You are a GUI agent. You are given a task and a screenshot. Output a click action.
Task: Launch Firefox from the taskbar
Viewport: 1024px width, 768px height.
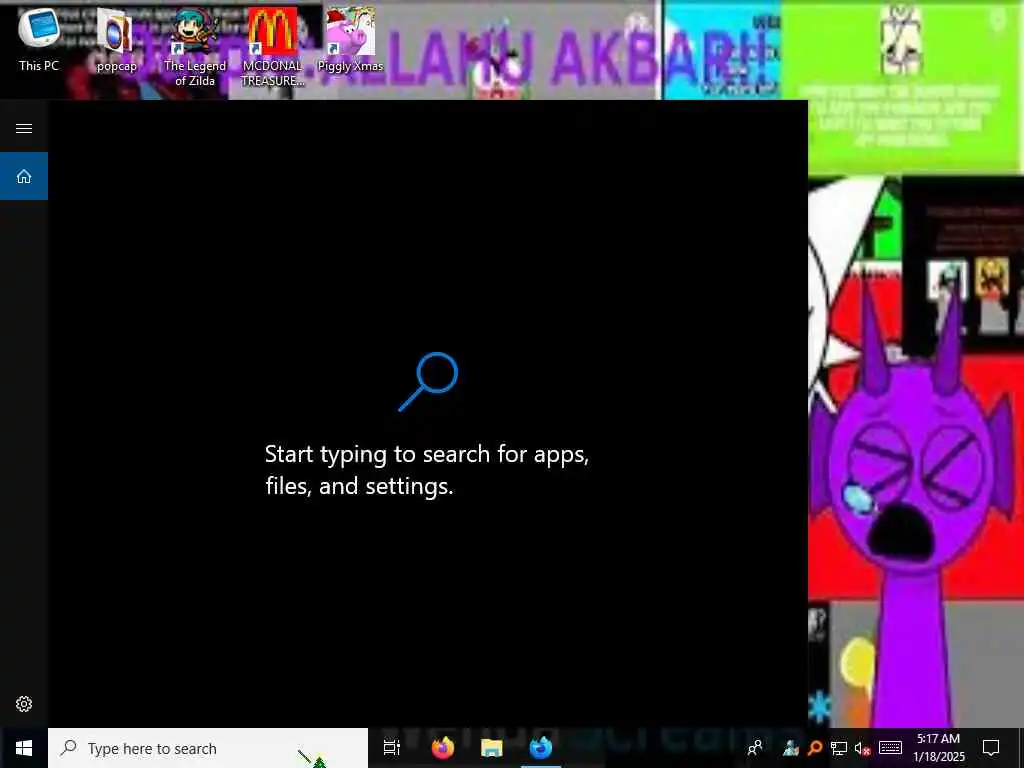442,748
